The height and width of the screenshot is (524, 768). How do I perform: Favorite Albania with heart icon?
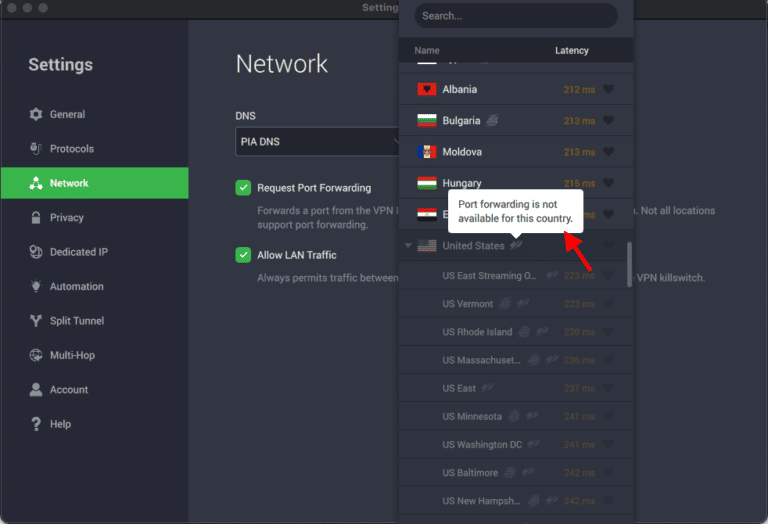(x=608, y=89)
